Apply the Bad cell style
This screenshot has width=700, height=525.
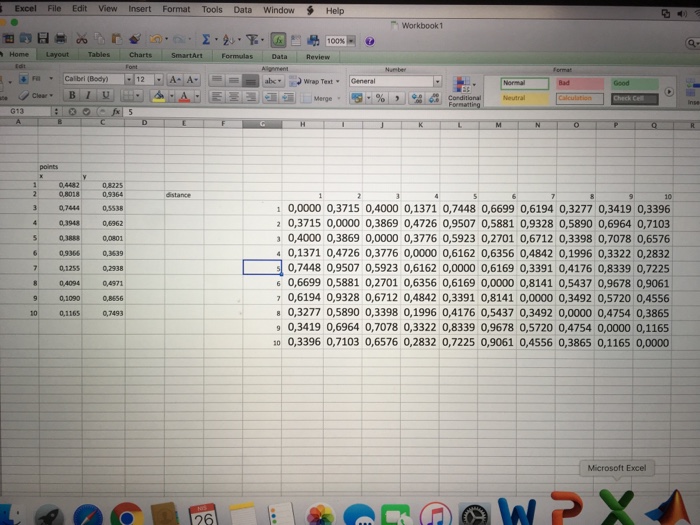click(x=579, y=83)
